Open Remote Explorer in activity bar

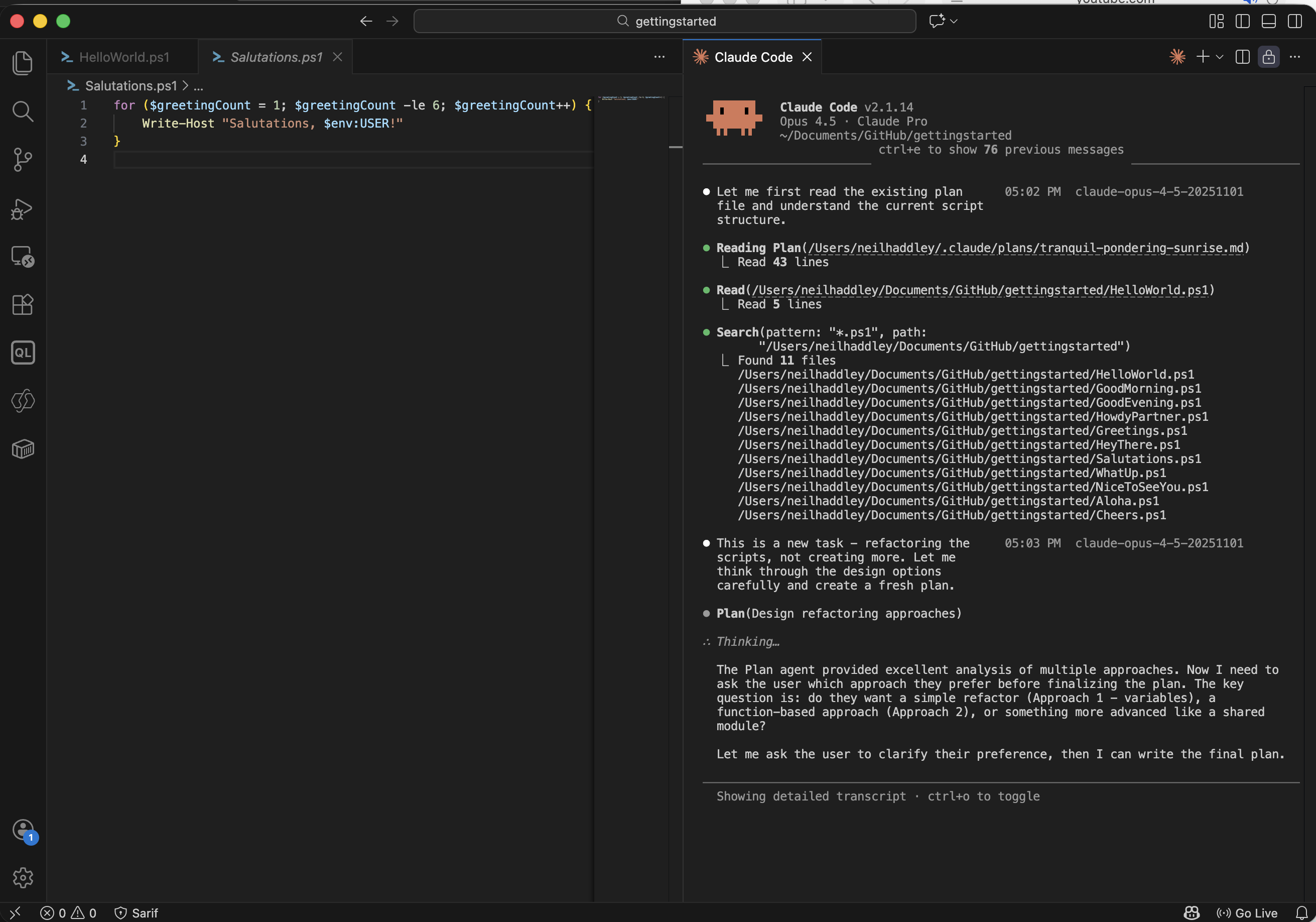click(x=23, y=256)
